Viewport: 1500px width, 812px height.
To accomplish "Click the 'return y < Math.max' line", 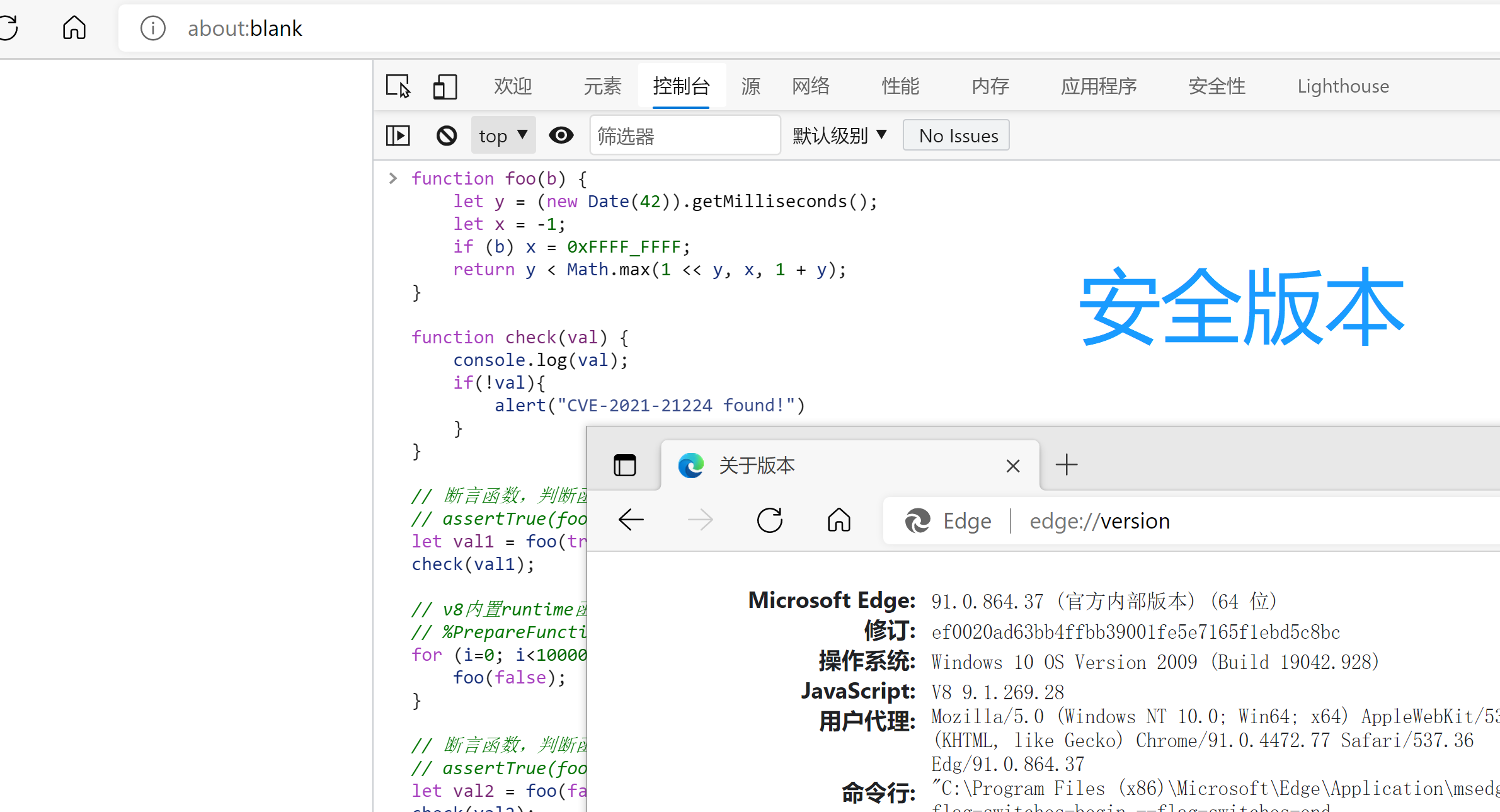I will [650, 269].
